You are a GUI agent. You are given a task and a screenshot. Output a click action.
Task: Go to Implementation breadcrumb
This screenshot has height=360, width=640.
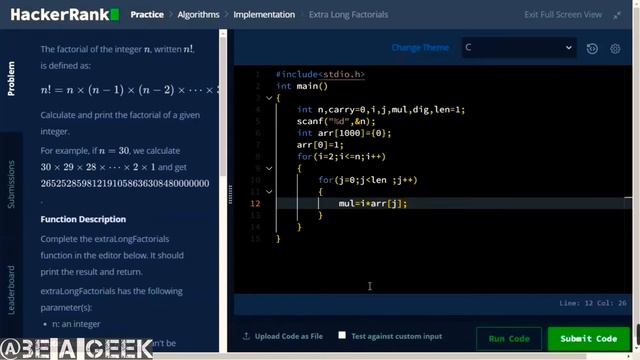coord(264,15)
